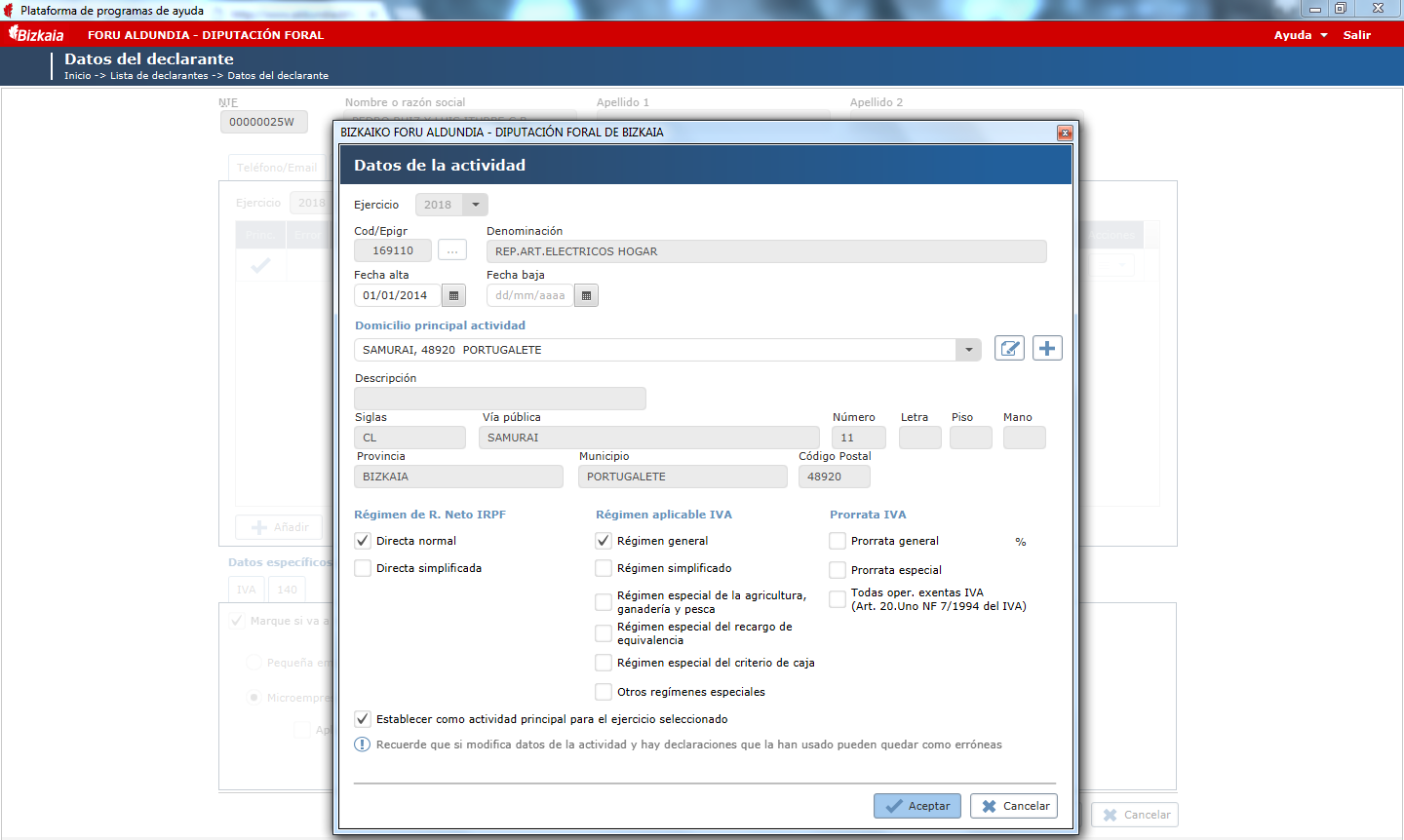
Task: Click the Letra field
Action: [x=920, y=438]
